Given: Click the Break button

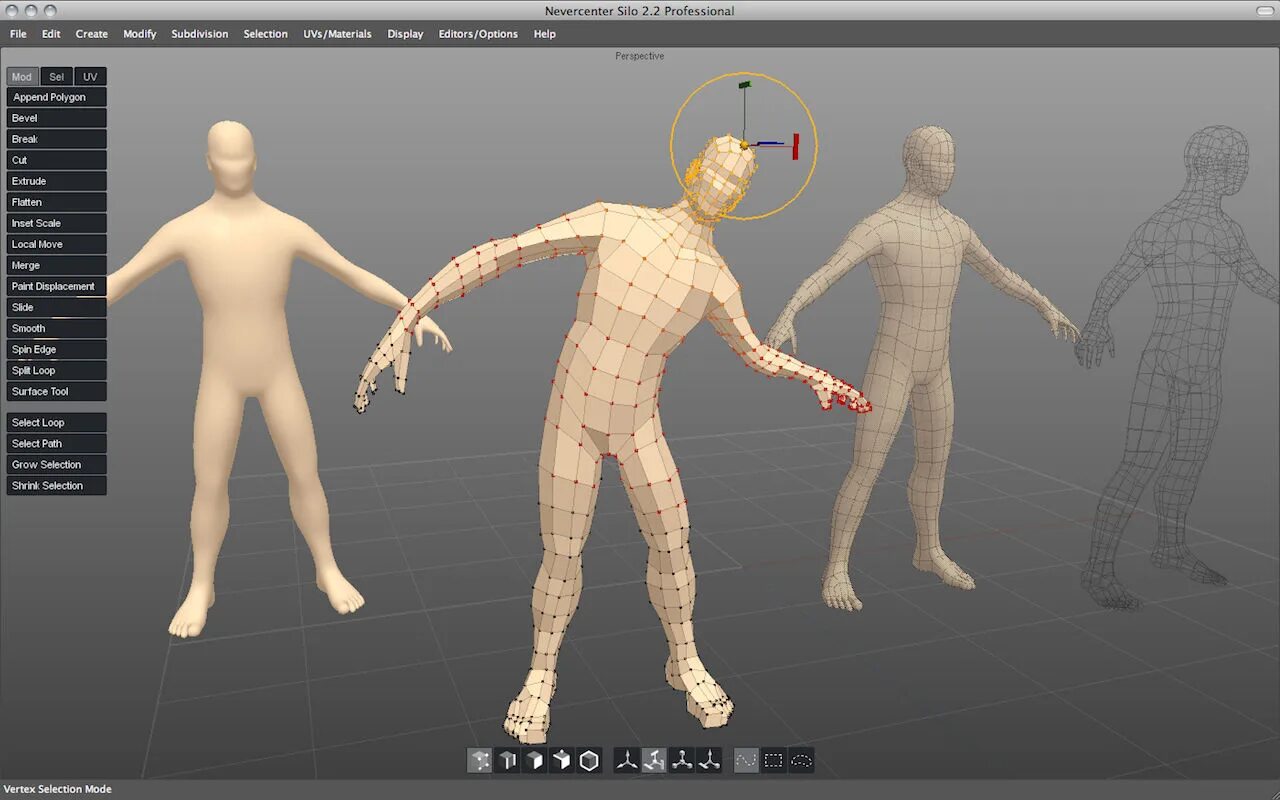Looking at the screenshot, I should click(x=56, y=139).
